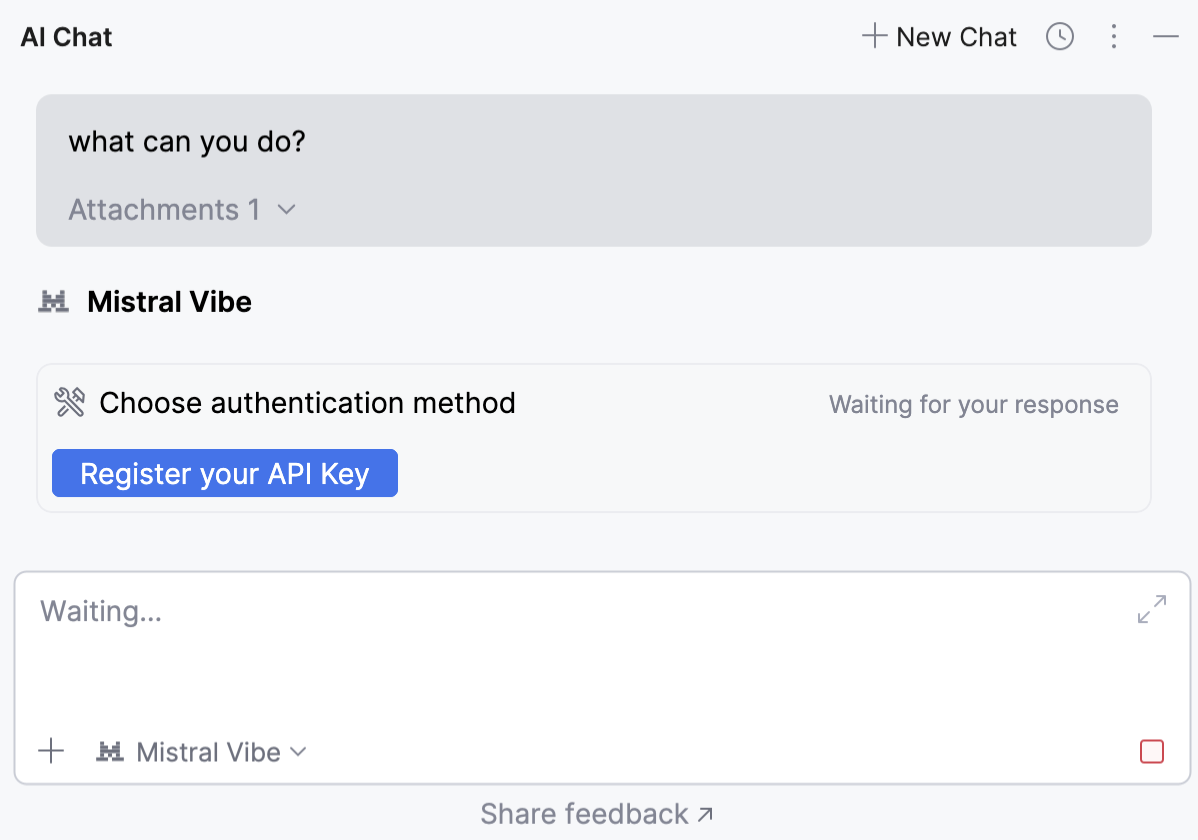Start a New Chat from the header

937,36
